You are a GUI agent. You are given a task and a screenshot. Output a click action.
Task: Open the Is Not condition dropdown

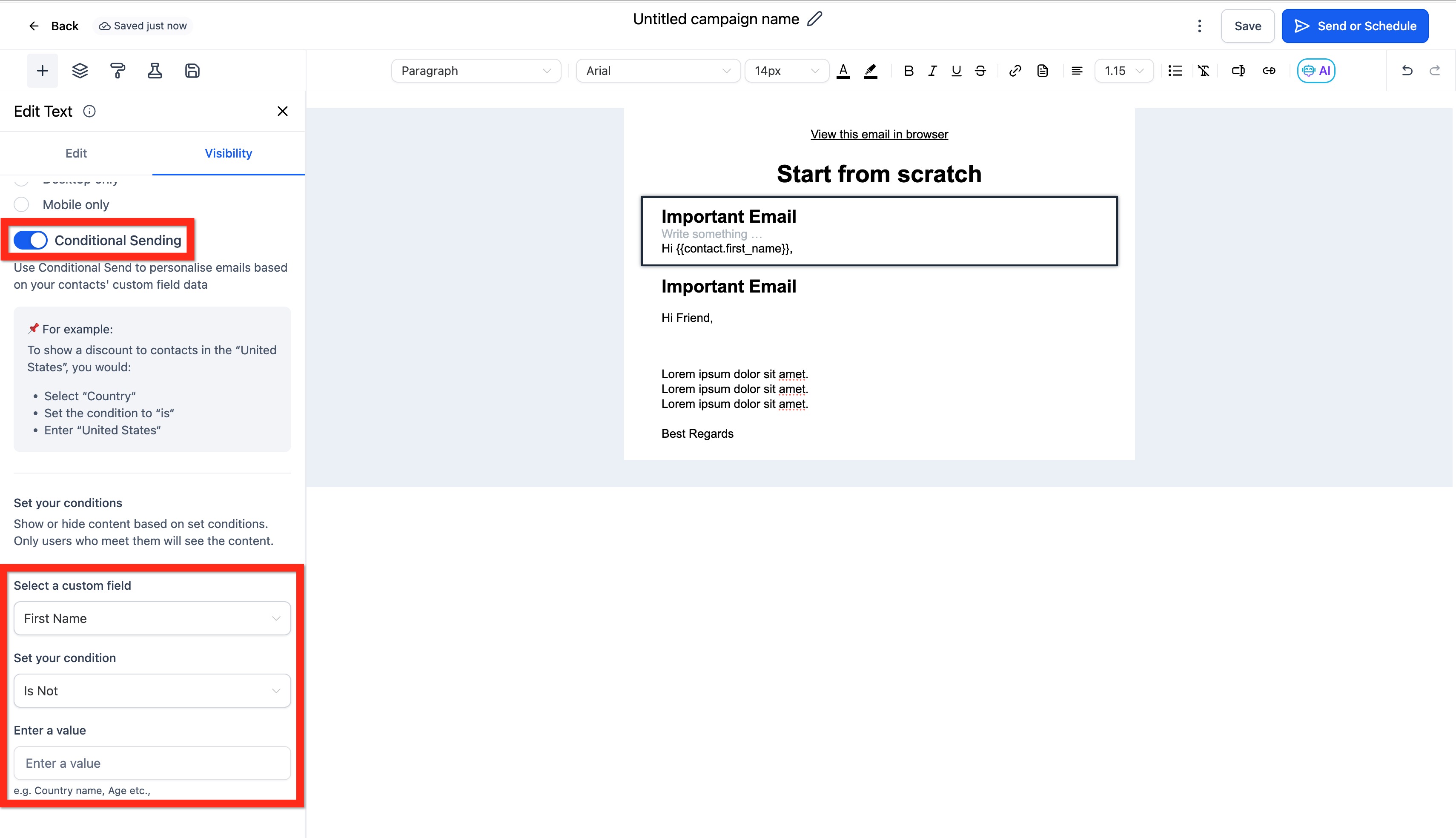coord(152,691)
